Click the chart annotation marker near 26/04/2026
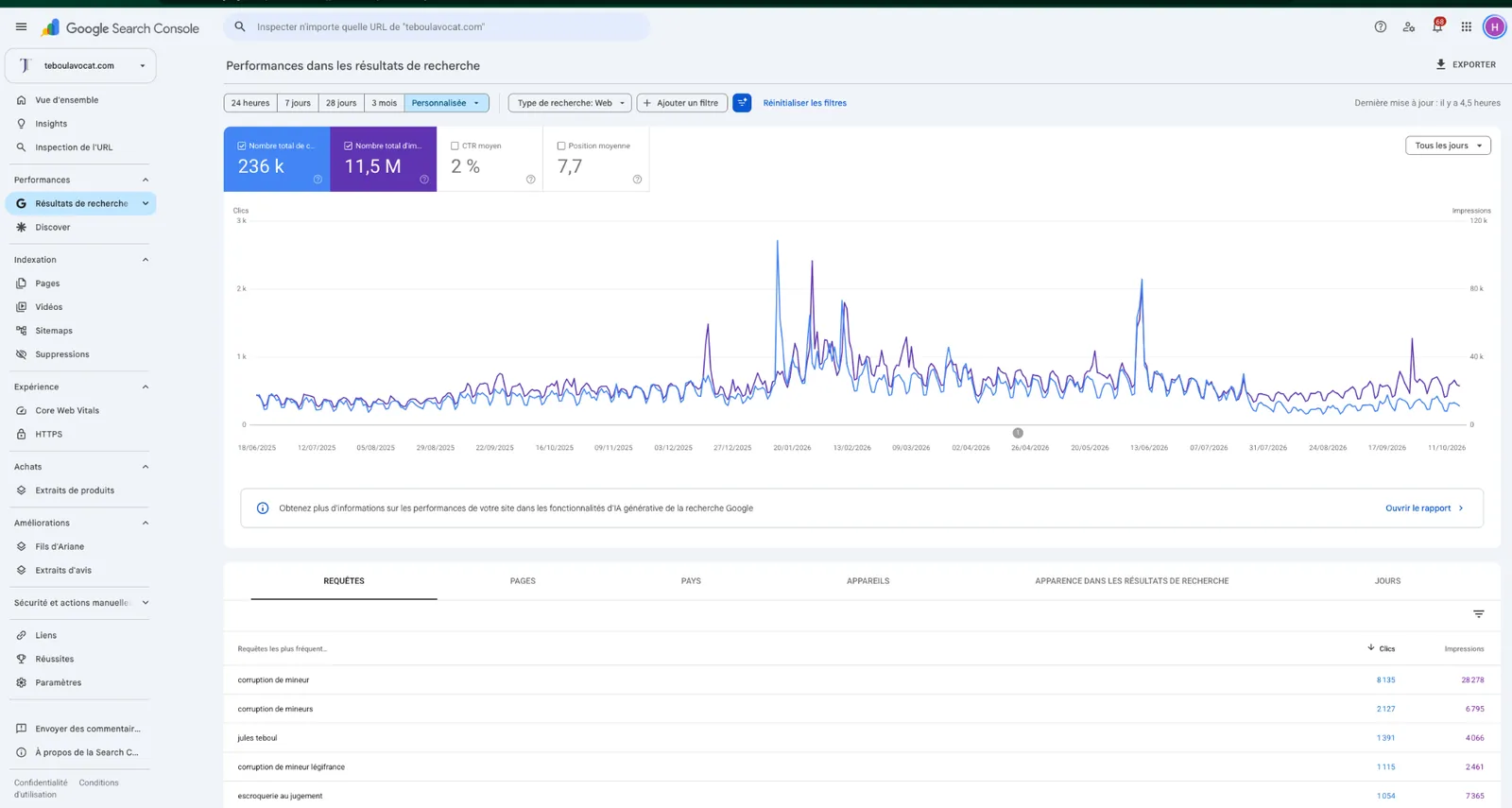 (x=1018, y=433)
